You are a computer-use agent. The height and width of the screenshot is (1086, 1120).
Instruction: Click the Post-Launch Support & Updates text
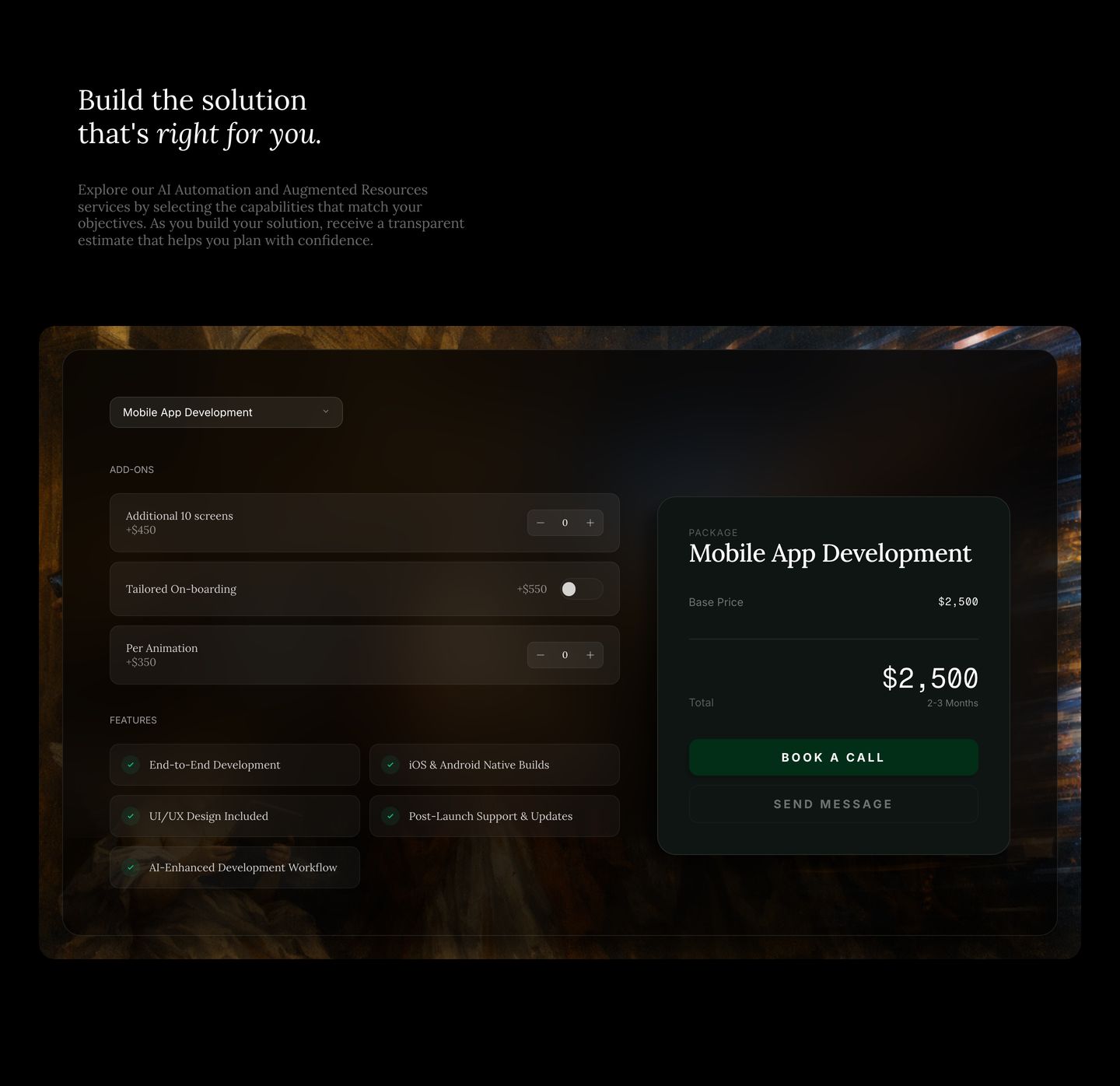(491, 816)
